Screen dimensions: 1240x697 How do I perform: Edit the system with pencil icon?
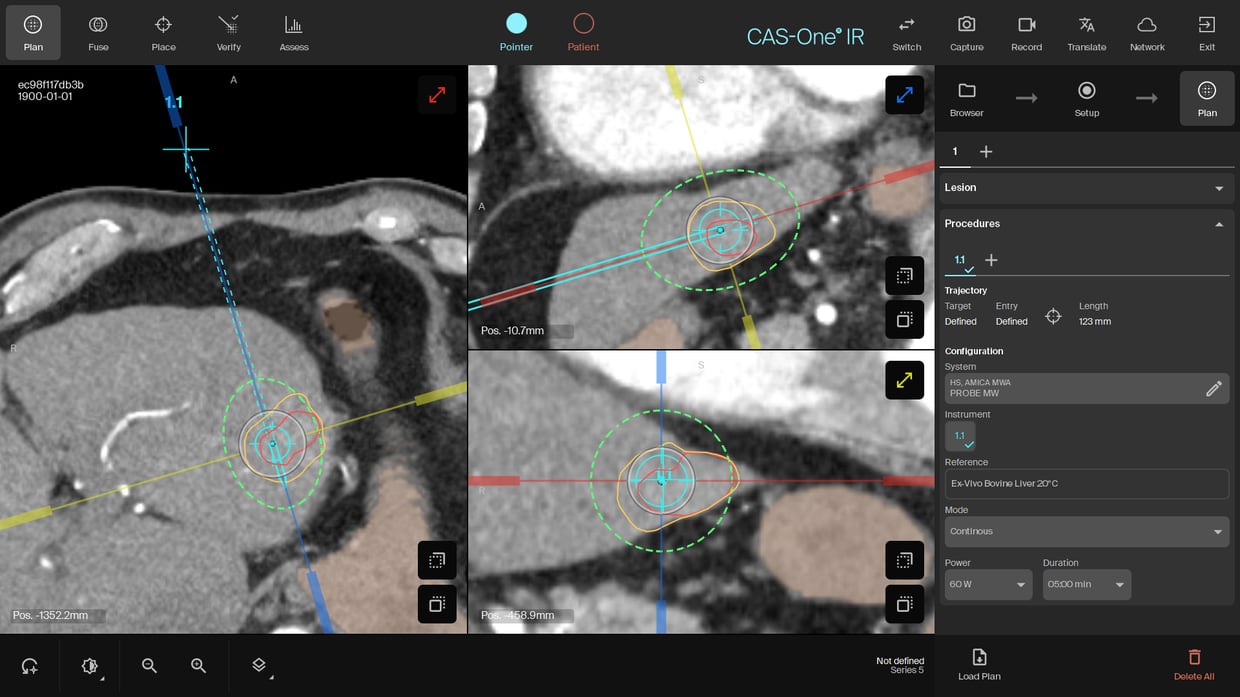(x=1213, y=388)
